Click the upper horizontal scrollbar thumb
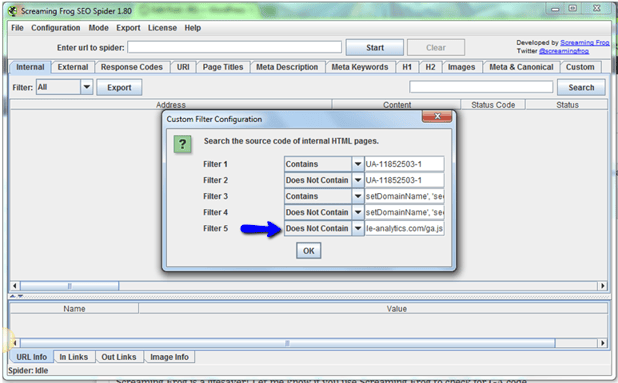This screenshot has height=383, width=618. [x=69, y=286]
